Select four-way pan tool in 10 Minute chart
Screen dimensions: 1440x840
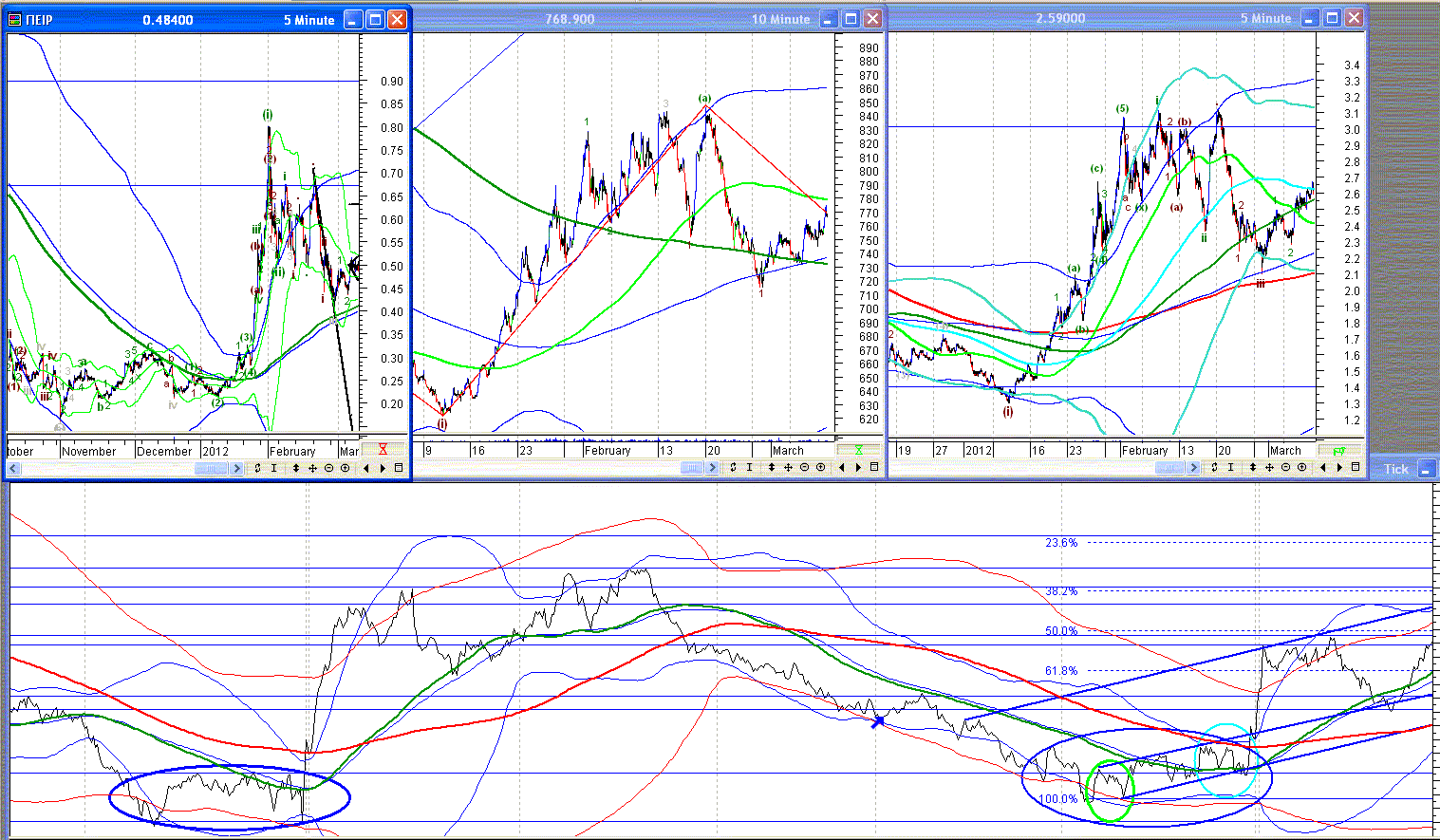pyautogui.click(x=788, y=467)
